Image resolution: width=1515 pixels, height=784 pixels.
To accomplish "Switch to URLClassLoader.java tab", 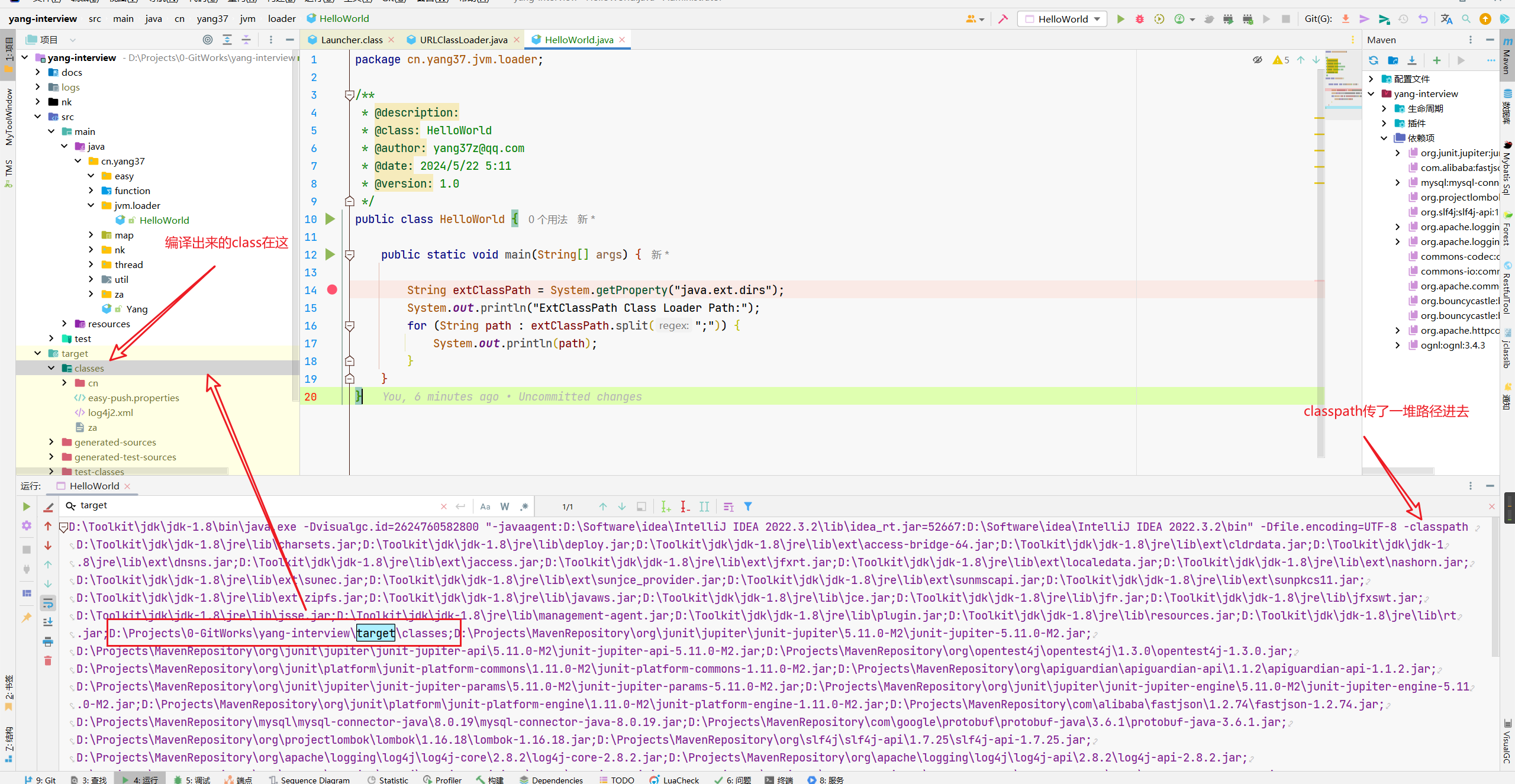I will point(463,40).
